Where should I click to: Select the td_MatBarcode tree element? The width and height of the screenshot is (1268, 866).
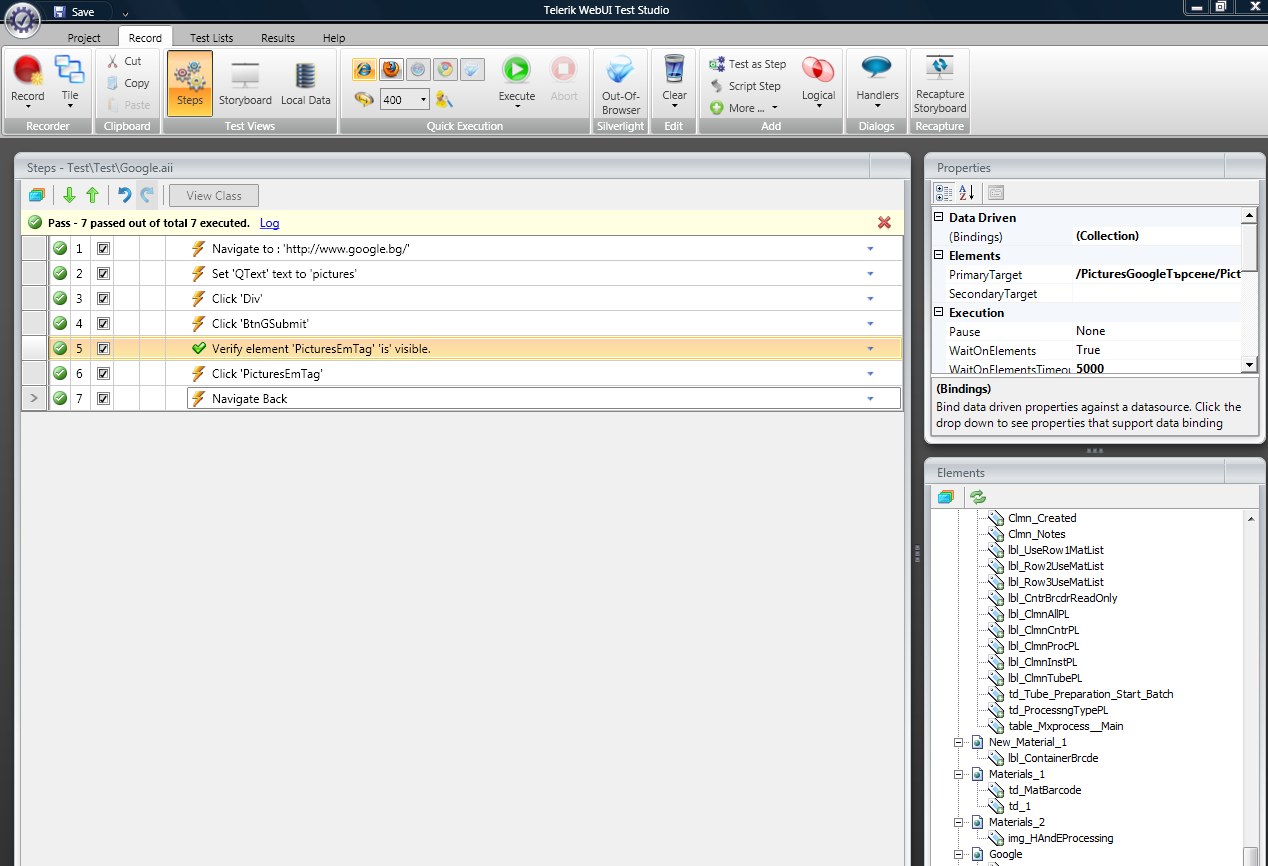(x=1044, y=790)
